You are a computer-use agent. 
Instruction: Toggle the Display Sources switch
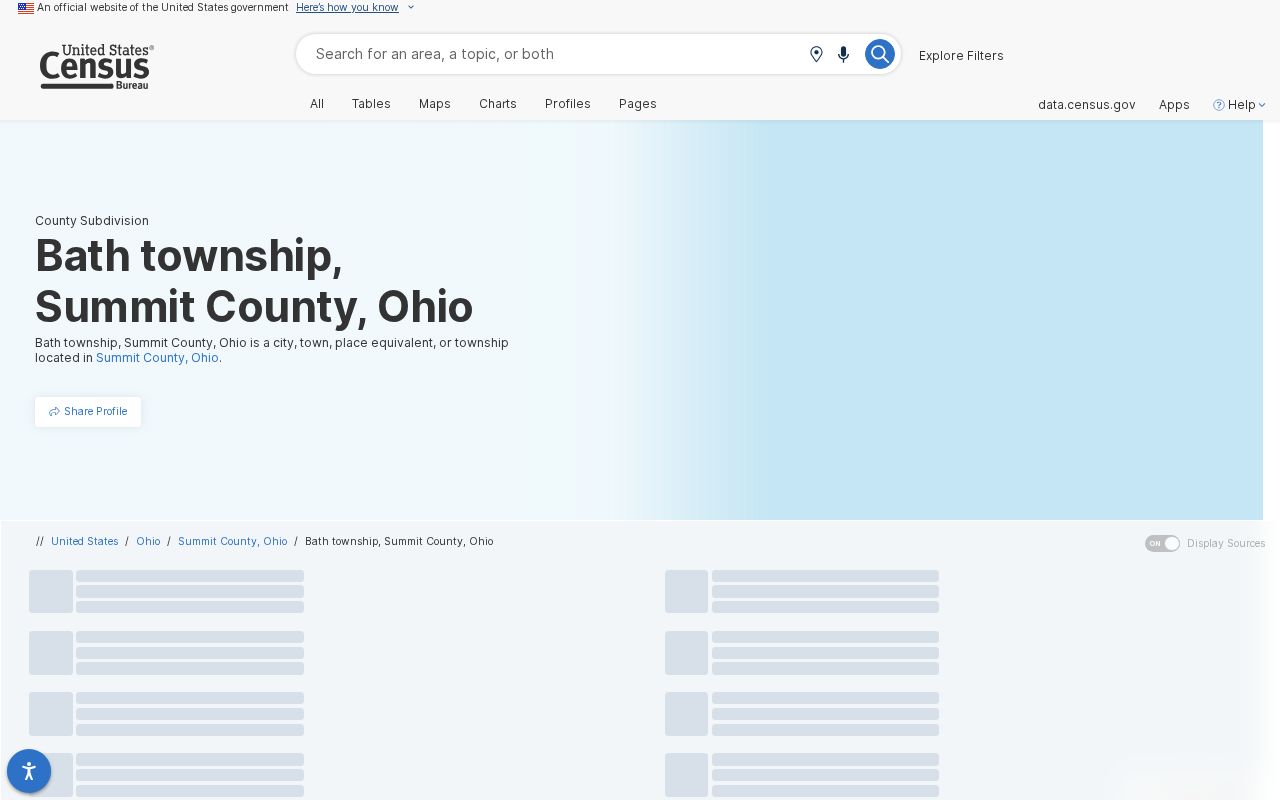click(x=1162, y=543)
